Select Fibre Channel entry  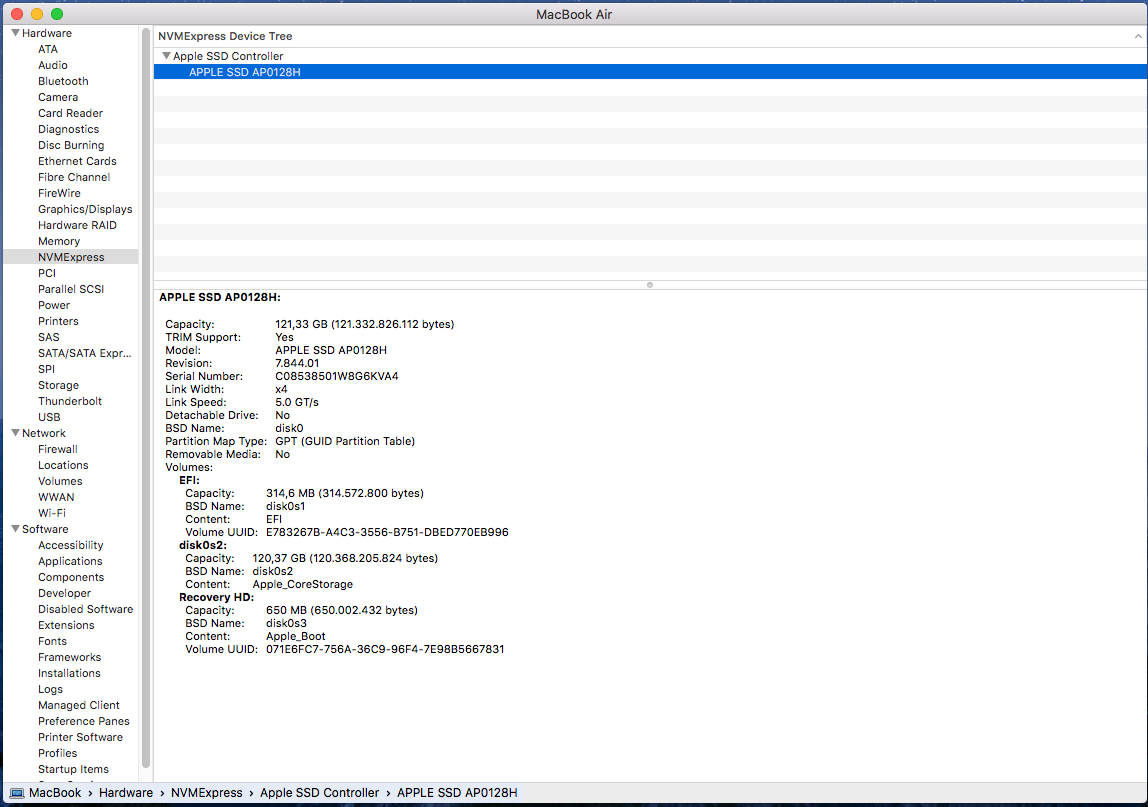coord(74,177)
